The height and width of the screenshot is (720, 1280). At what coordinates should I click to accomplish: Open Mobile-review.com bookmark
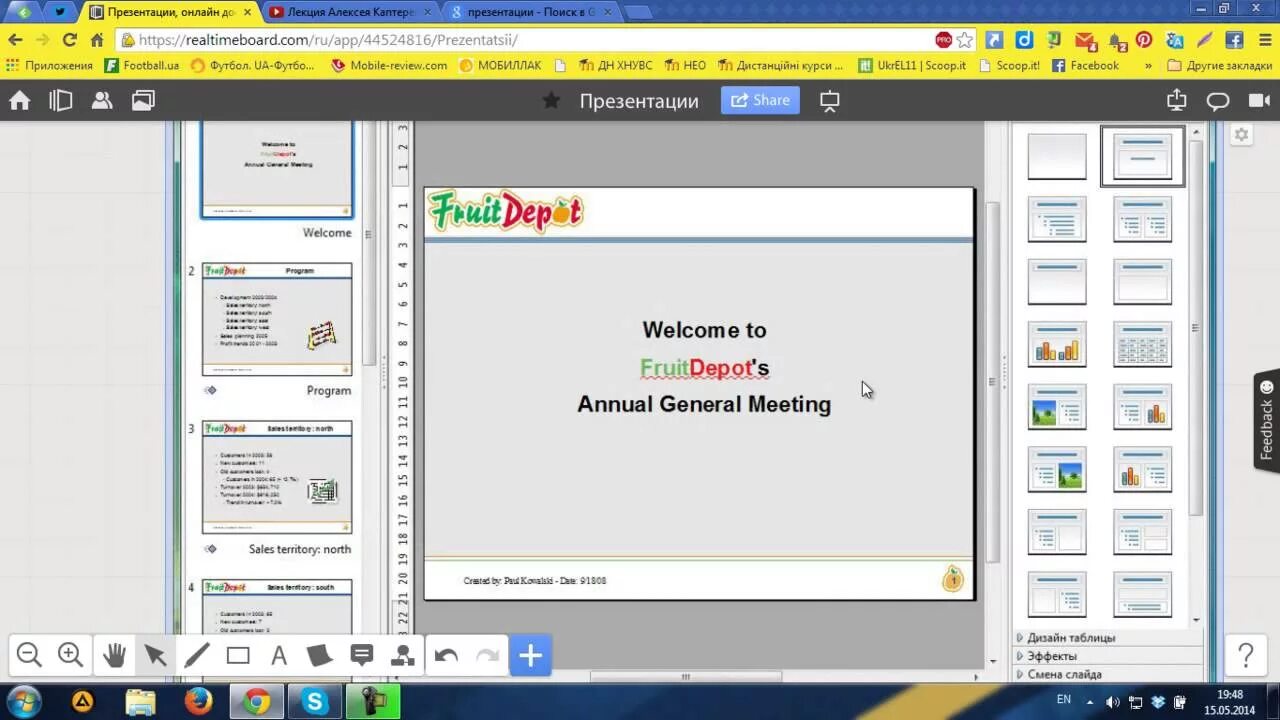[x=389, y=65]
